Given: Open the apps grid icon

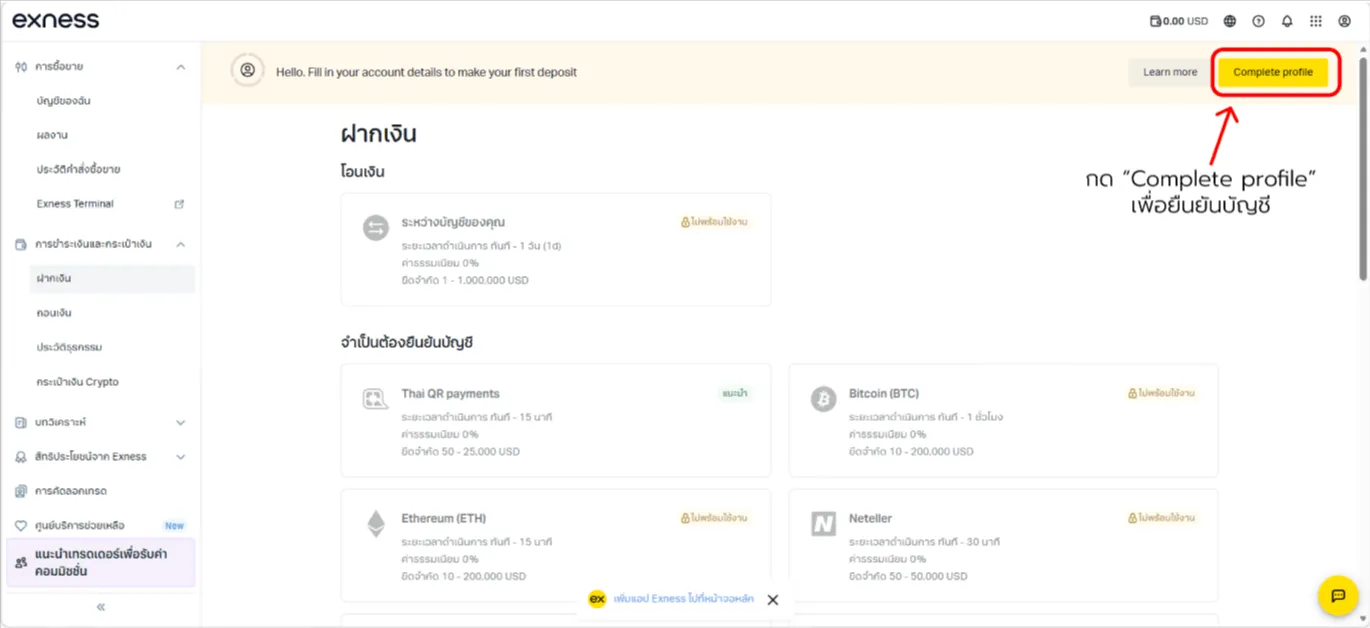Looking at the screenshot, I should [1316, 21].
